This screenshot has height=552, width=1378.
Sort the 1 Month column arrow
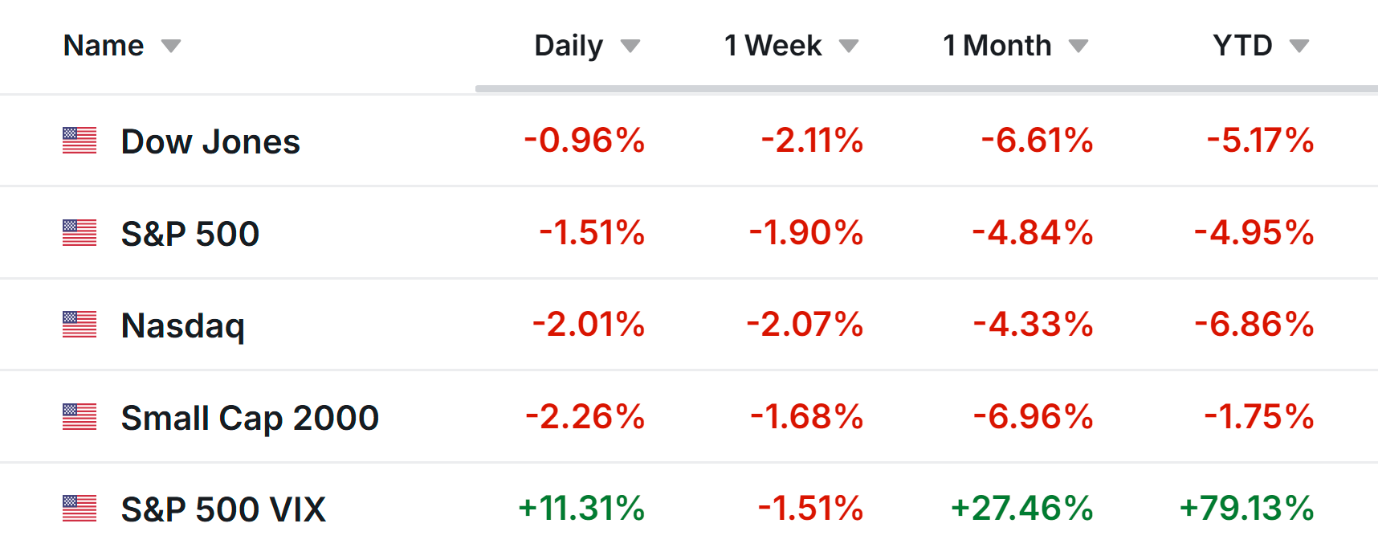click(x=1077, y=47)
